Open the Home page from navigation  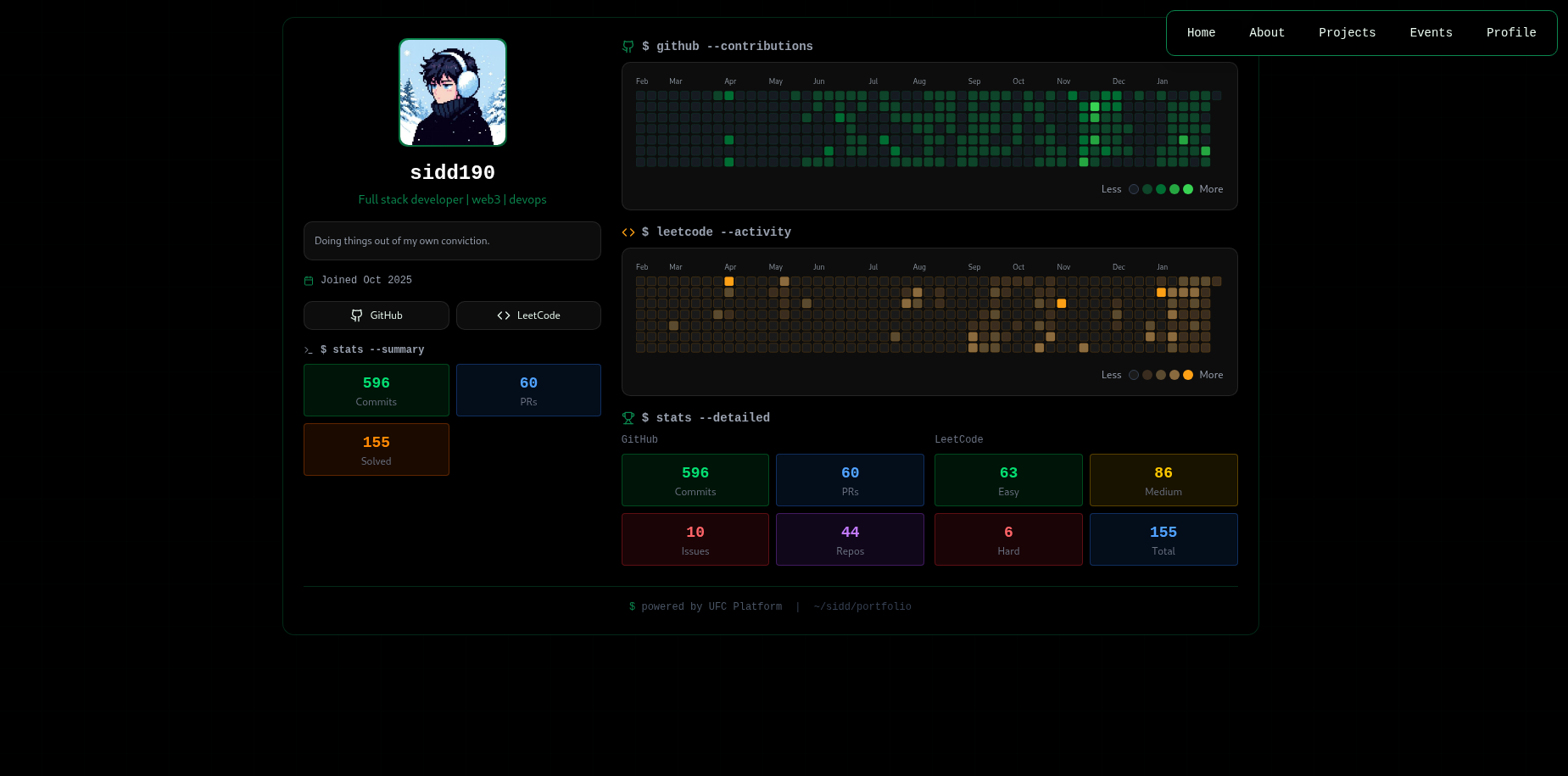point(1201,33)
